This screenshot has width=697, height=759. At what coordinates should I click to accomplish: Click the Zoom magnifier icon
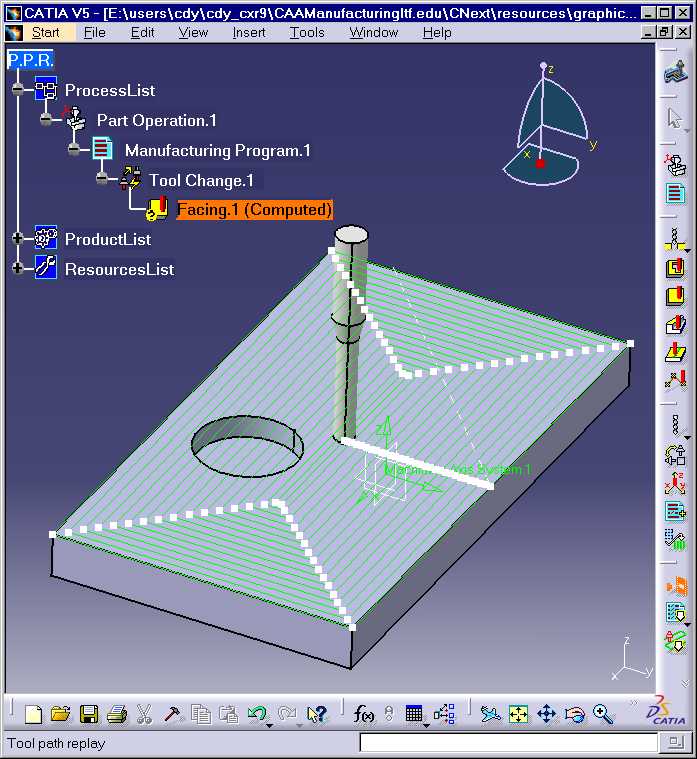pos(603,714)
